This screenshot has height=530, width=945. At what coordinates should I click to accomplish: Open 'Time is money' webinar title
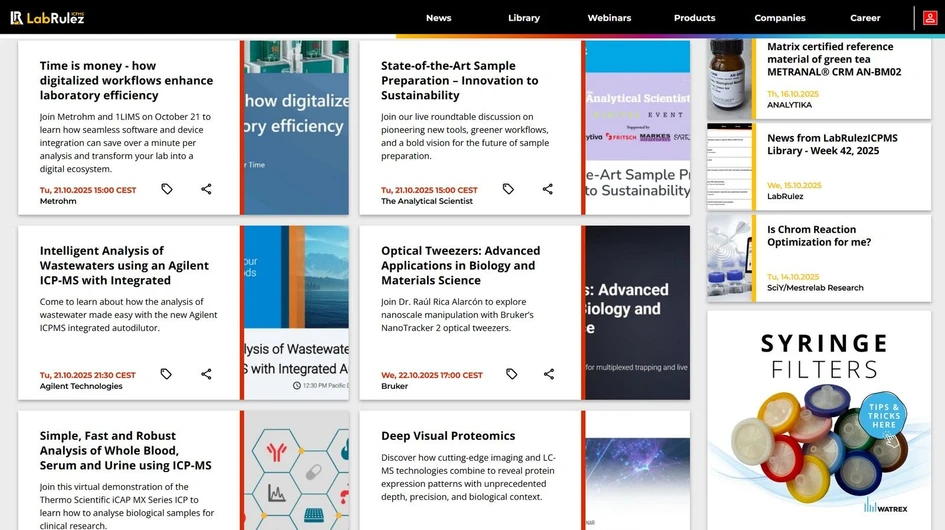(127, 80)
